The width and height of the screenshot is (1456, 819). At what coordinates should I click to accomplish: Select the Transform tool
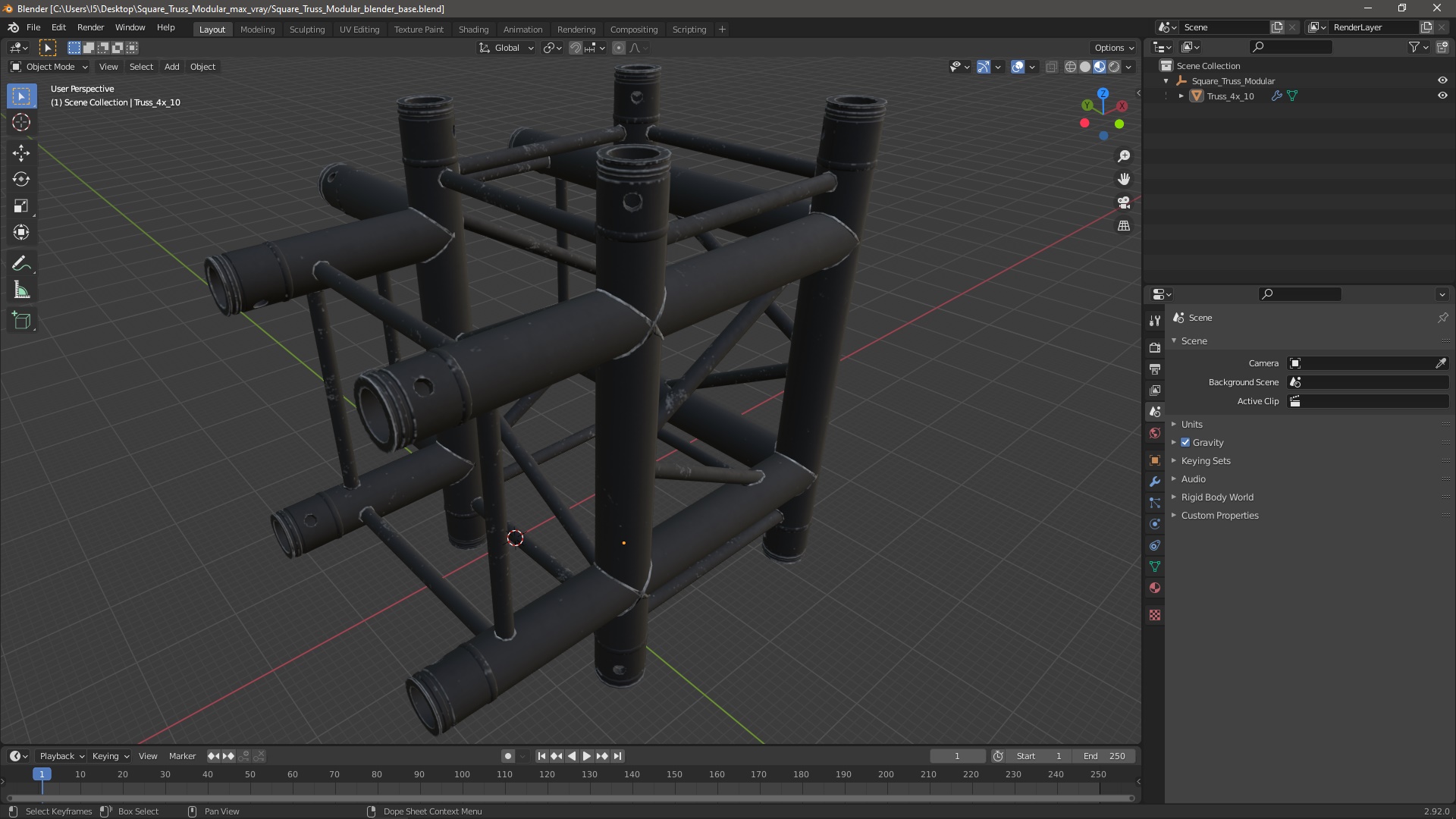tap(21, 233)
